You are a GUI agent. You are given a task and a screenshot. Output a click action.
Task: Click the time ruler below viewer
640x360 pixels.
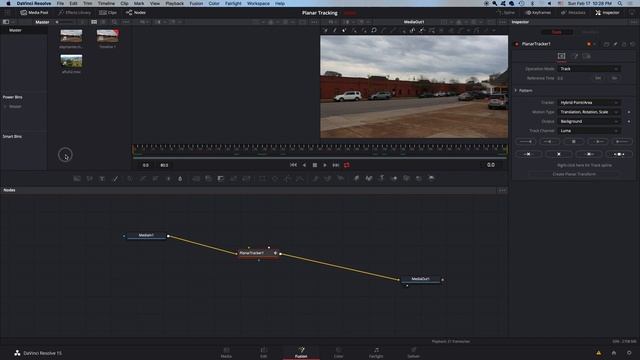click(320, 149)
